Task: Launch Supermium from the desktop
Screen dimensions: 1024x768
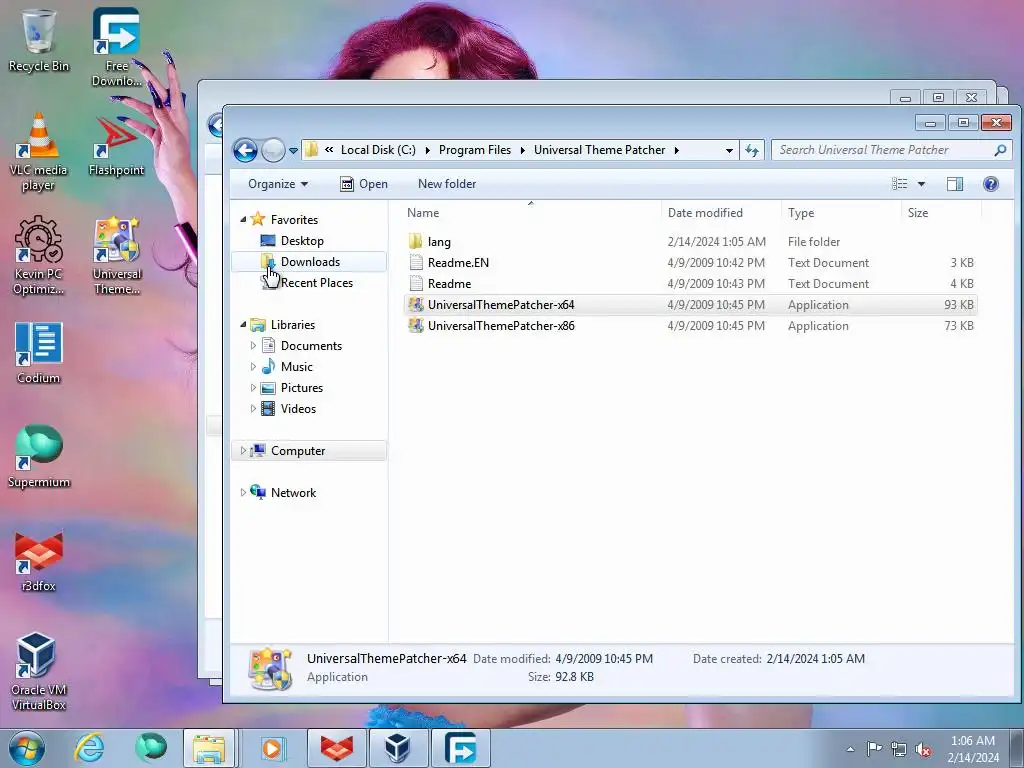Action: (x=39, y=456)
